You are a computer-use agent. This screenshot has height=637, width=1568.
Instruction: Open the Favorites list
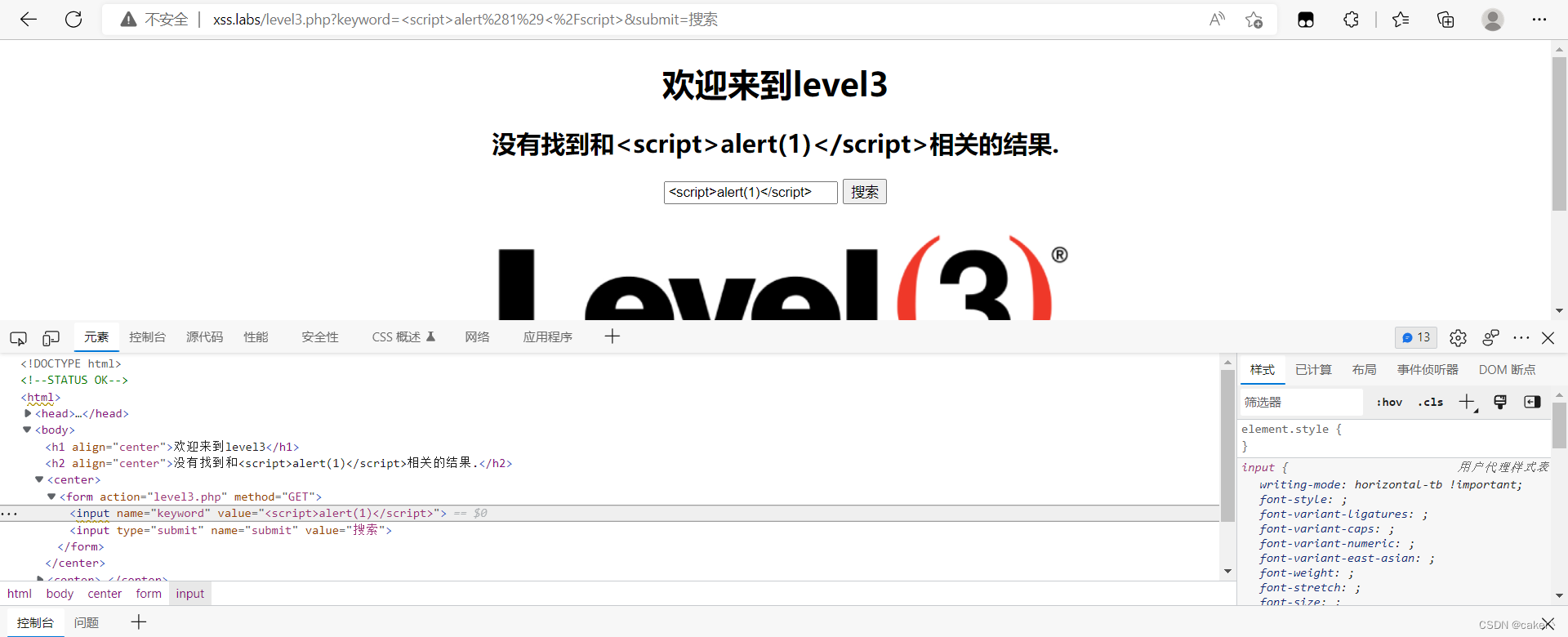[1401, 20]
